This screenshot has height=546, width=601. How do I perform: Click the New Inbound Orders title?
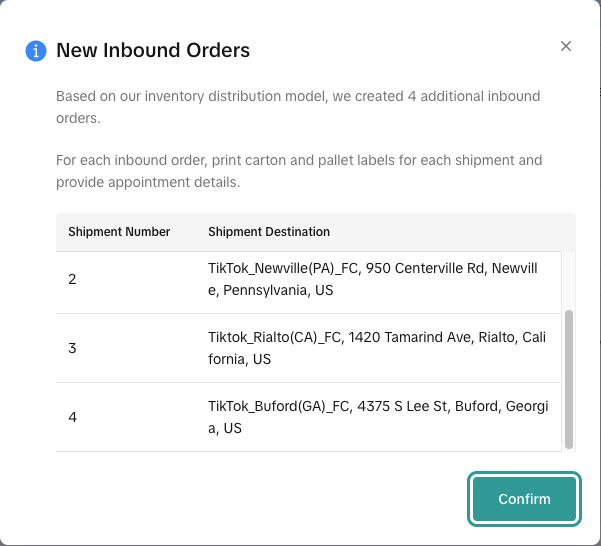tap(153, 50)
